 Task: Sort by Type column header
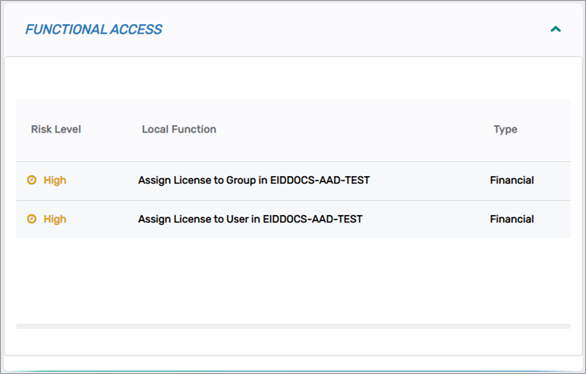click(x=505, y=130)
